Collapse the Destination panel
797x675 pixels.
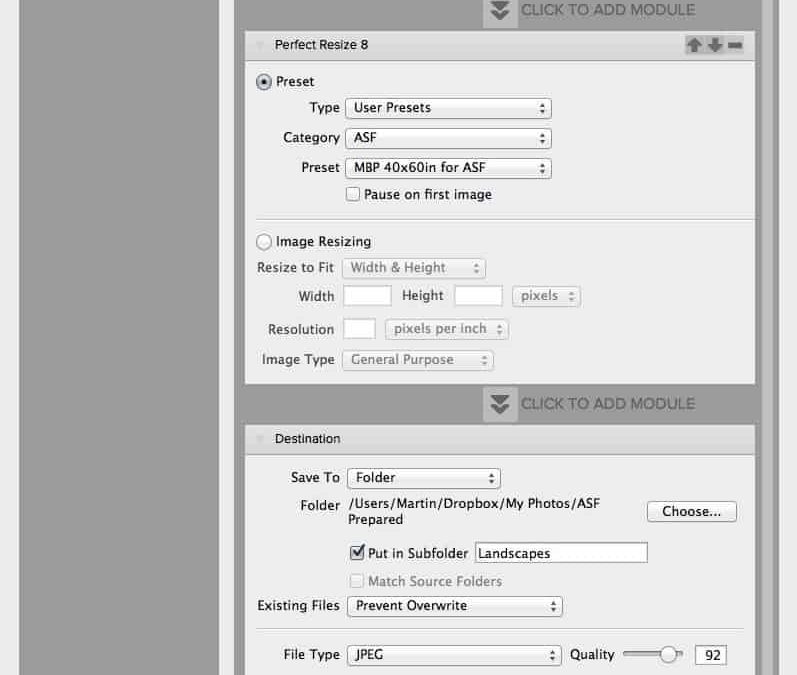pos(261,439)
